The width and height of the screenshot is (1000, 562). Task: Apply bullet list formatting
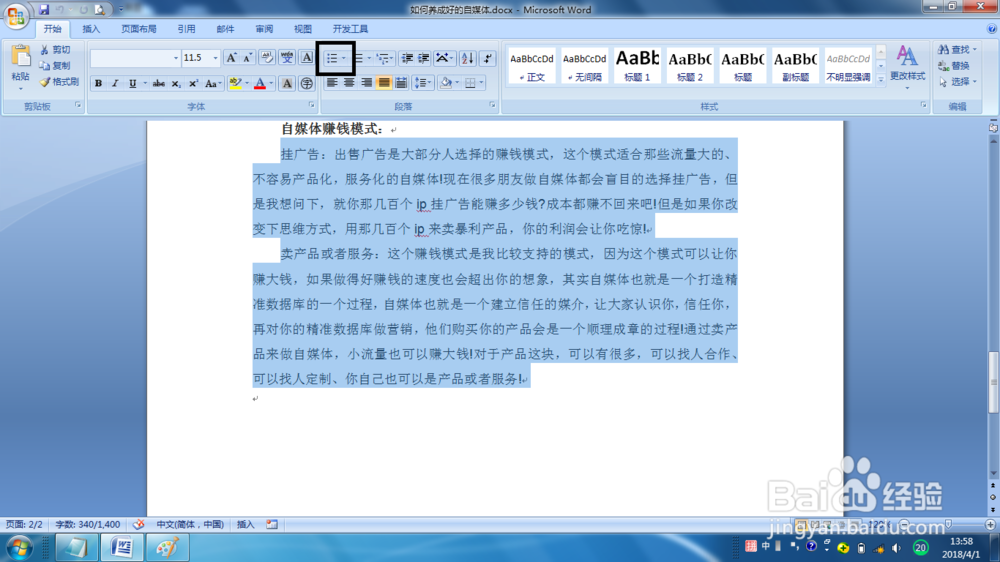(x=332, y=58)
